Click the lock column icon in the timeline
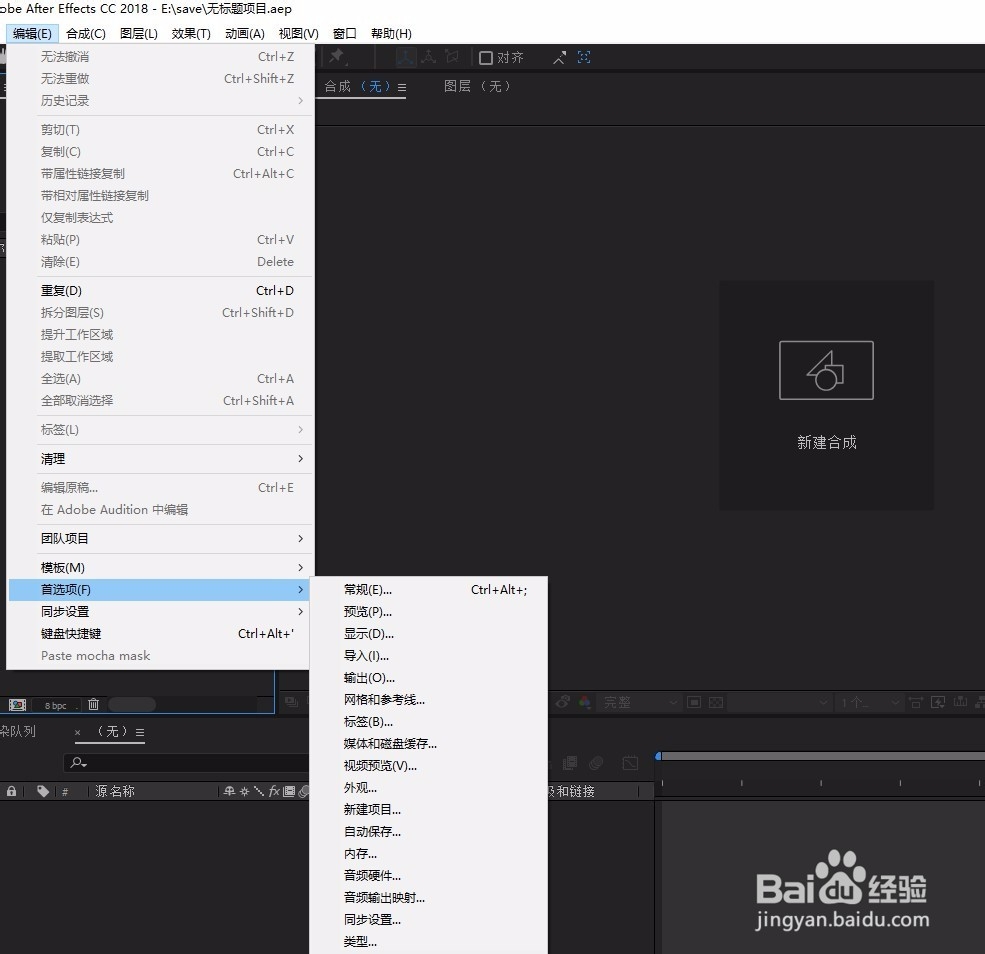The height and width of the screenshot is (954, 985). tap(11, 790)
